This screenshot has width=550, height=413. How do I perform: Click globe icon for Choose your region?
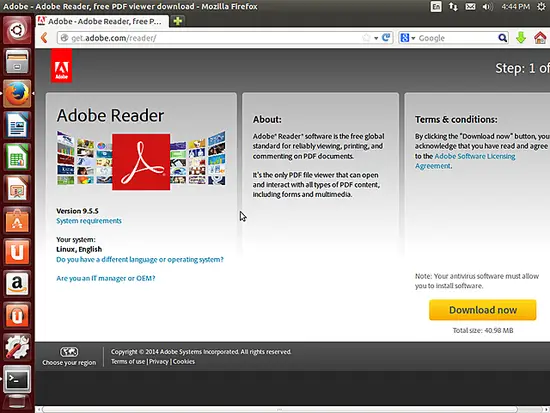(x=69, y=351)
